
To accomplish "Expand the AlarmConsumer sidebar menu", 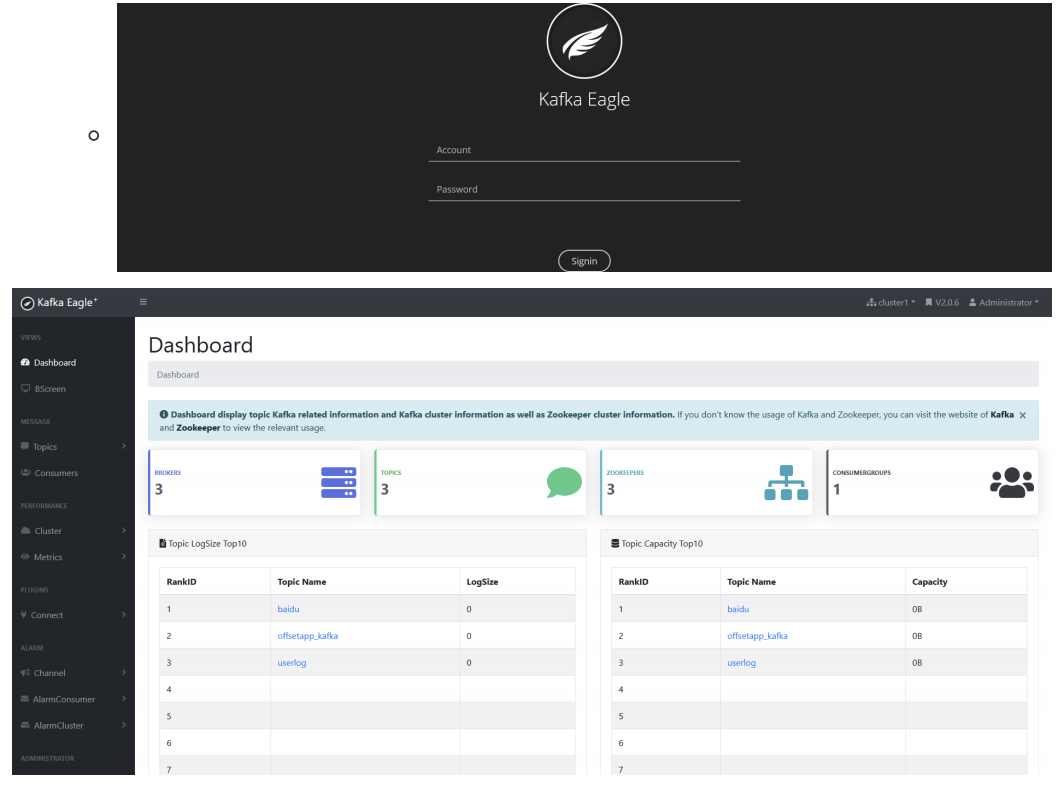I will (73, 700).
